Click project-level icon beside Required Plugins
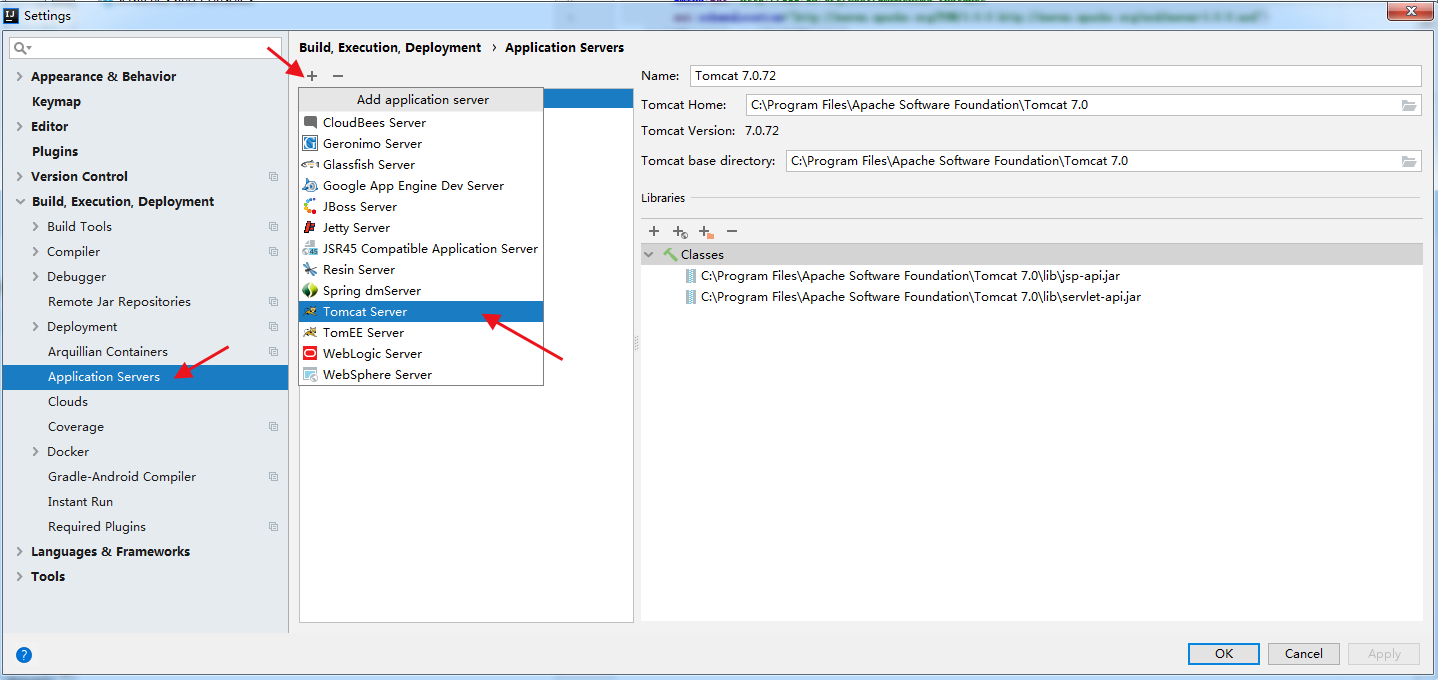Viewport: 1438px width, 680px height. (x=273, y=526)
